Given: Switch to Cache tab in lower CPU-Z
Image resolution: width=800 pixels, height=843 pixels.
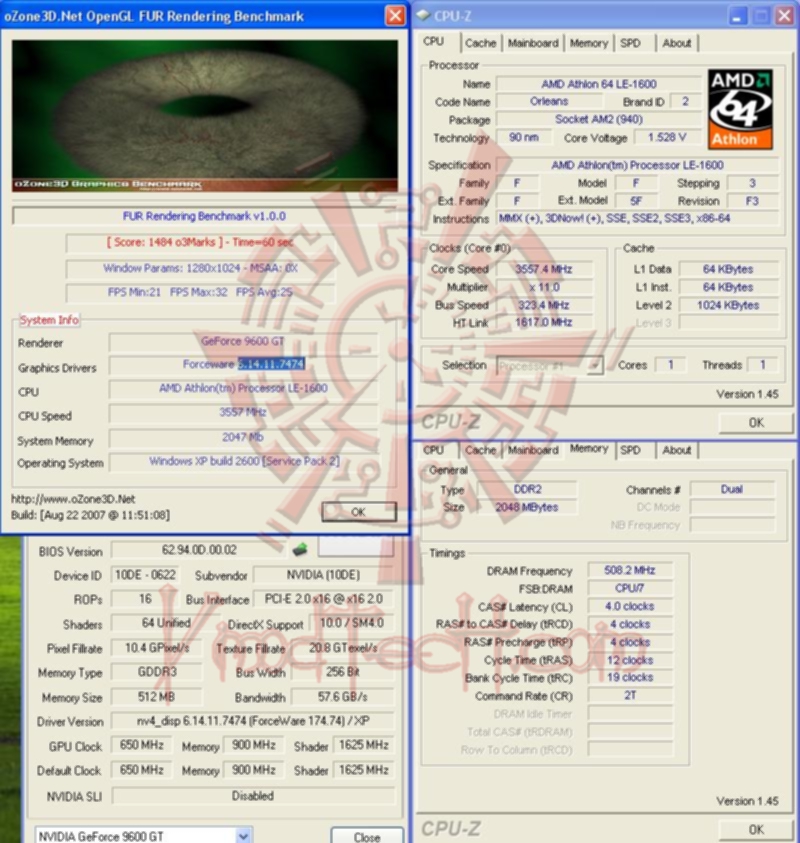Looking at the screenshot, I should click(x=481, y=450).
